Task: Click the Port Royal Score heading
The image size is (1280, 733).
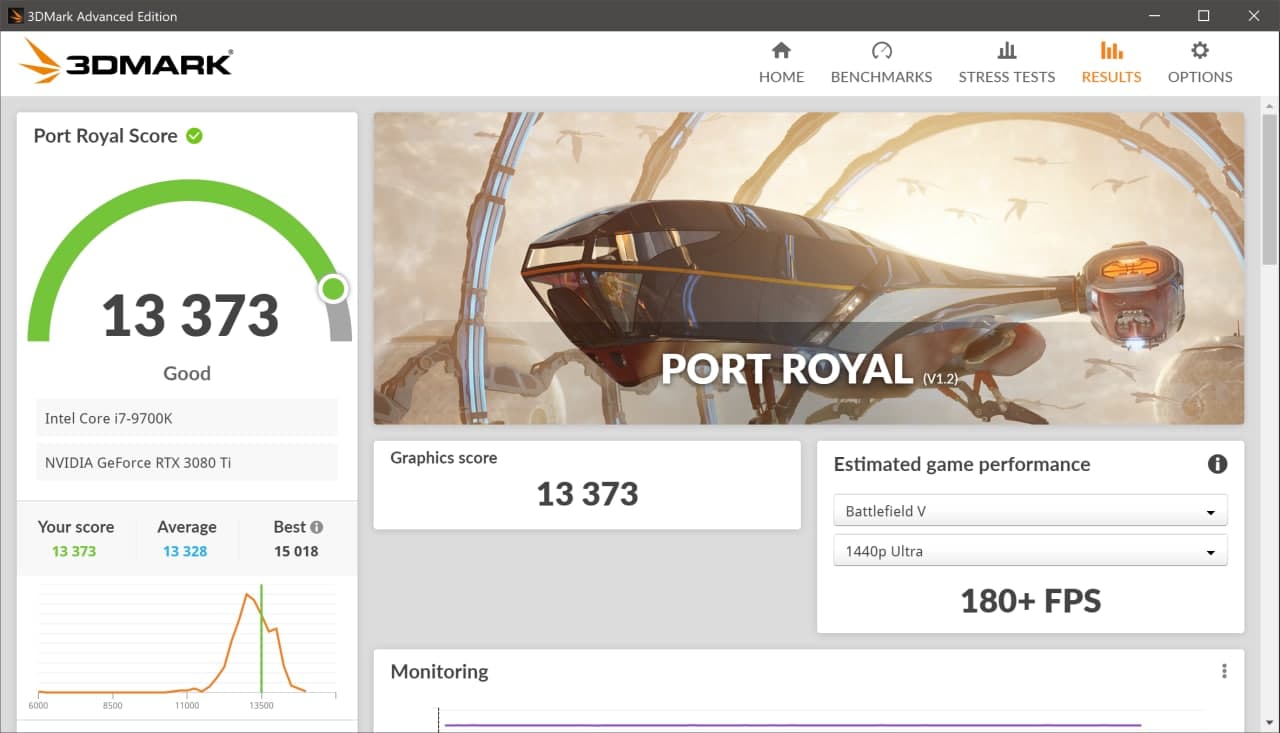Action: [105, 136]
